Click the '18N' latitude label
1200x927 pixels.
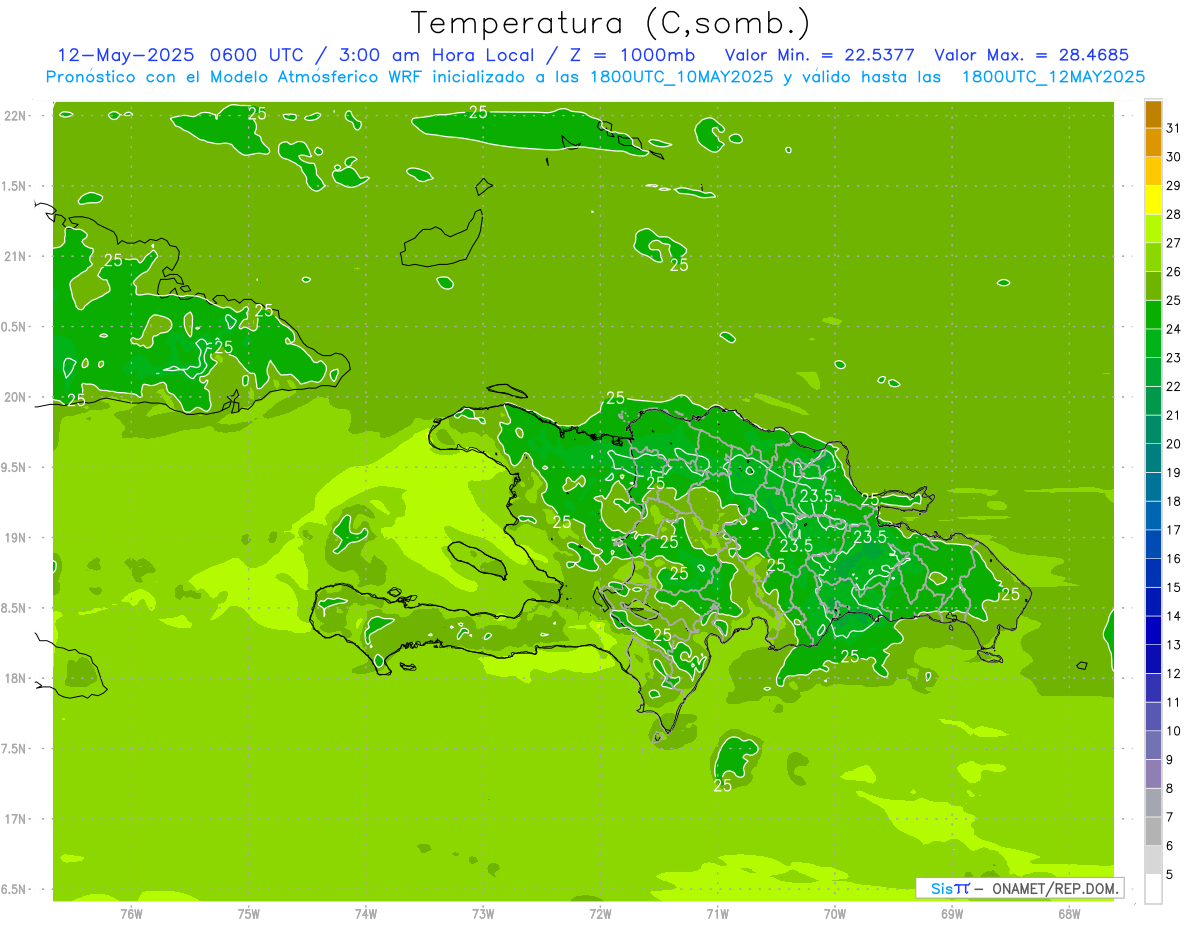coord(16,679)
